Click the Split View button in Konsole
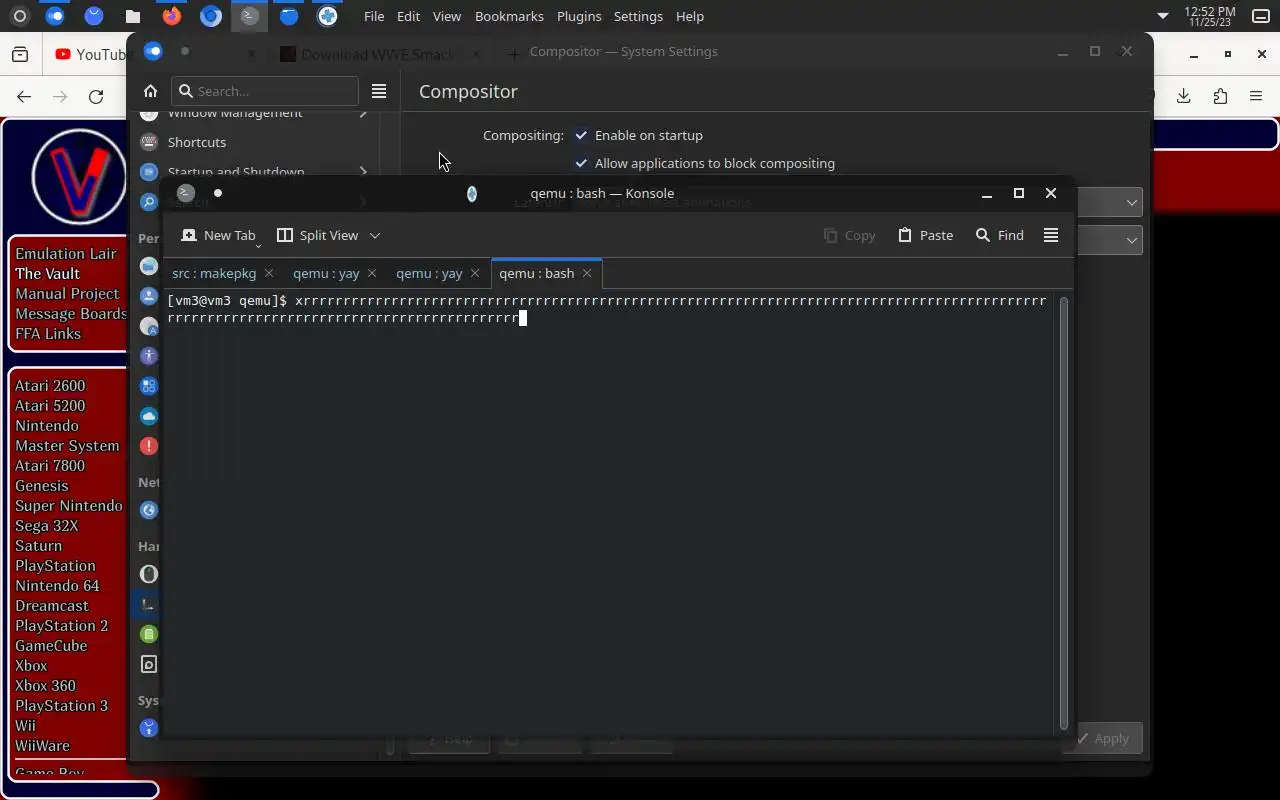Image resolution: width=1280 pixels, height=800 pixels. (317, 235)
